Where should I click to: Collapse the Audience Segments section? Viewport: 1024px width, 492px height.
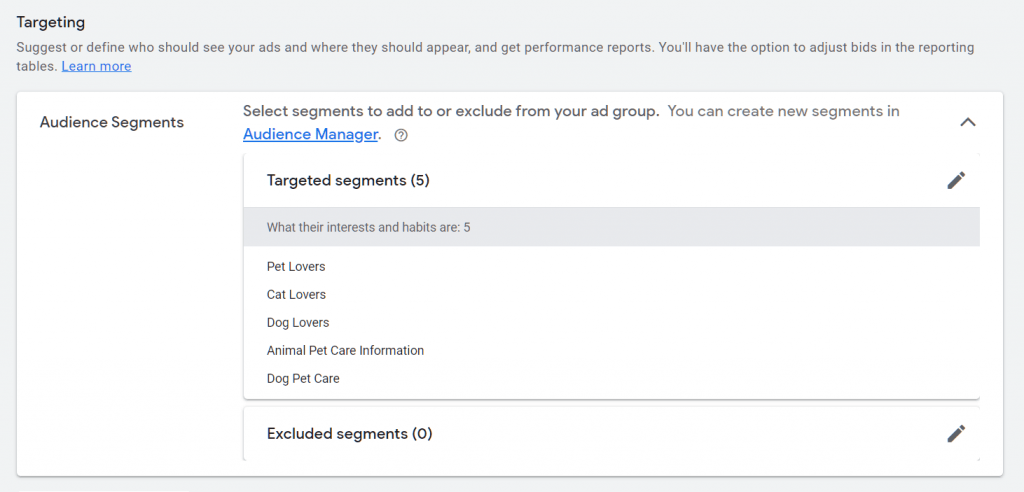[967, 122]
